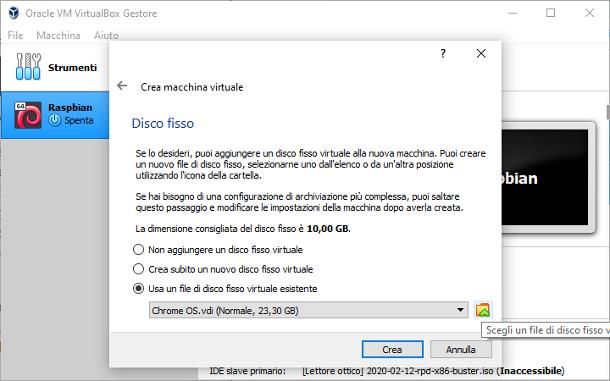Viewport: 610px width, 381px height.
Task: Select the Raspbian machine icon in the list
Action: pyautogui.click(x=28, y=115)
